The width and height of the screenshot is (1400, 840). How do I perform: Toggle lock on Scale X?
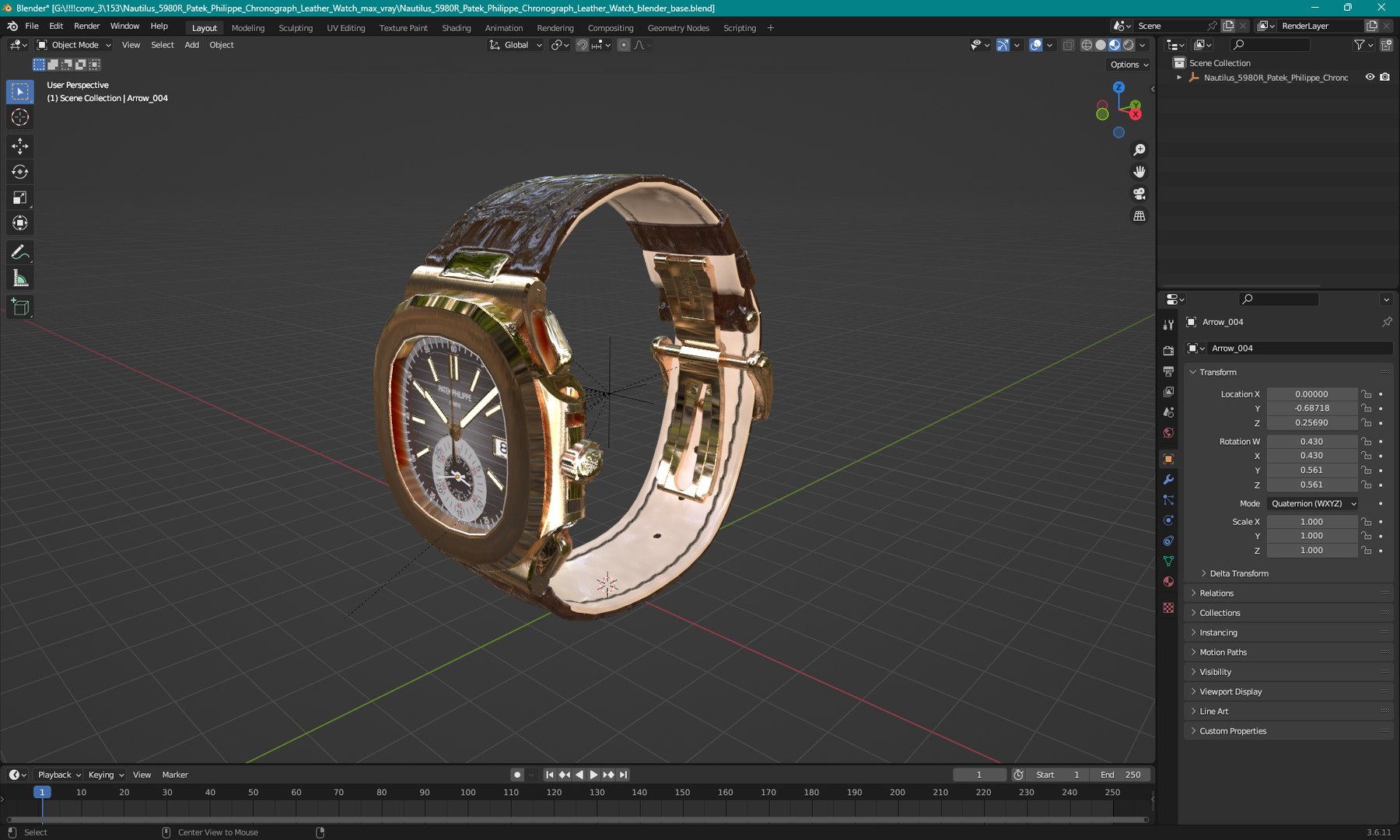pyautogui.click(x=1367, y=522)
